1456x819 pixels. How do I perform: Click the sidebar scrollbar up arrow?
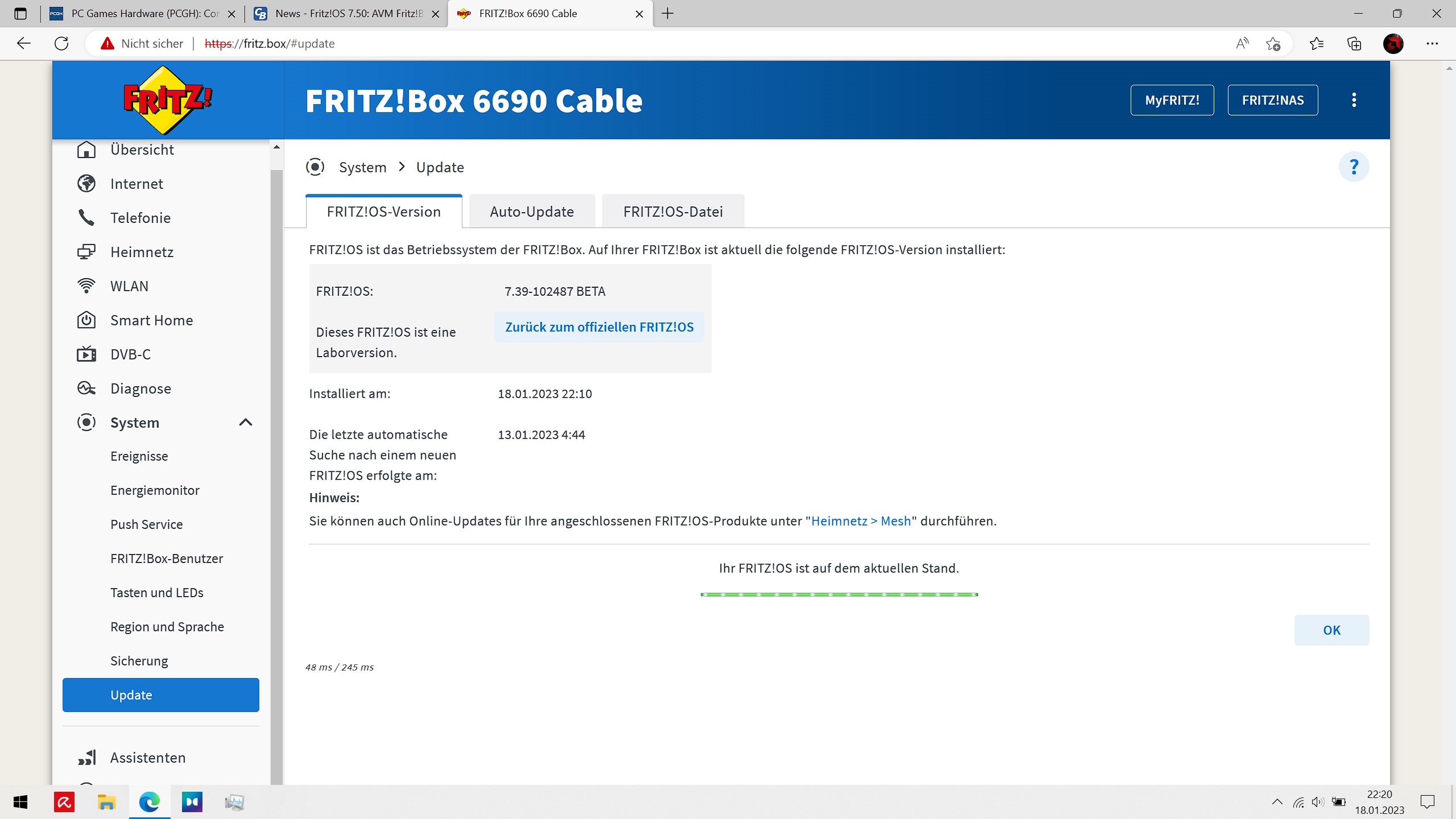click(x=277, y=147)
